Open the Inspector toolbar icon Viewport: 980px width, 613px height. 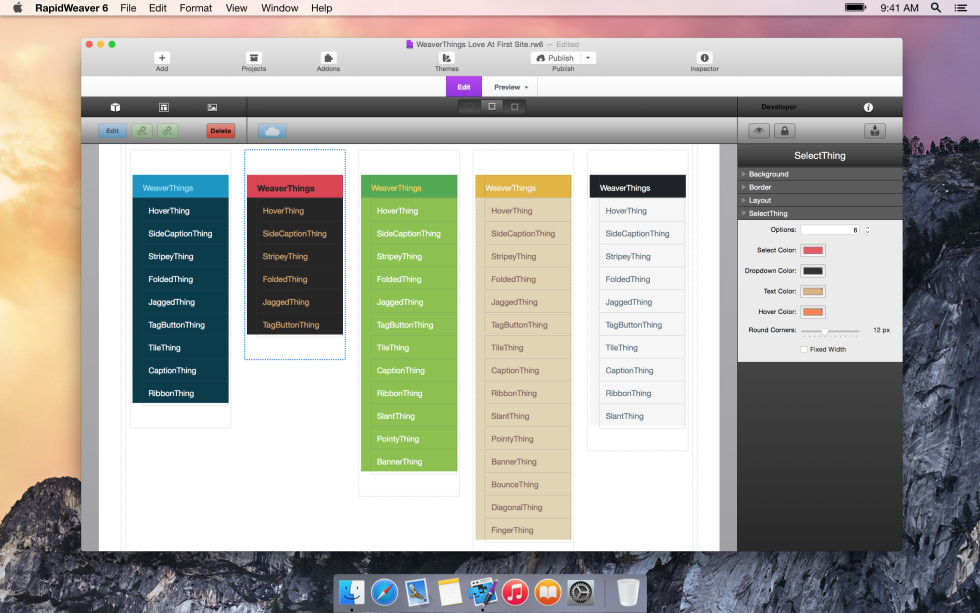704,58
